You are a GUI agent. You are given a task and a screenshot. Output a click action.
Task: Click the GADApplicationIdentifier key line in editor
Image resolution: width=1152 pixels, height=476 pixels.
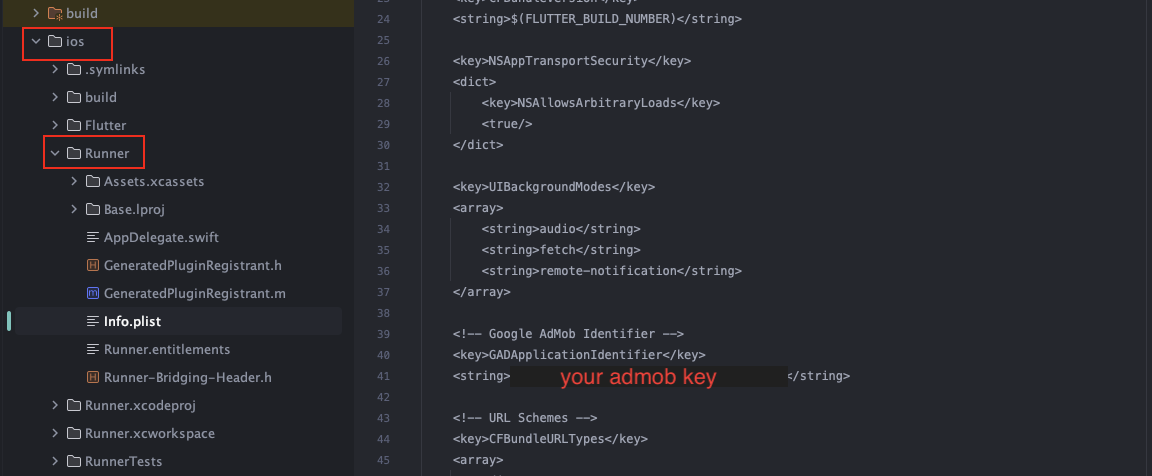click(x=582, y=354)
